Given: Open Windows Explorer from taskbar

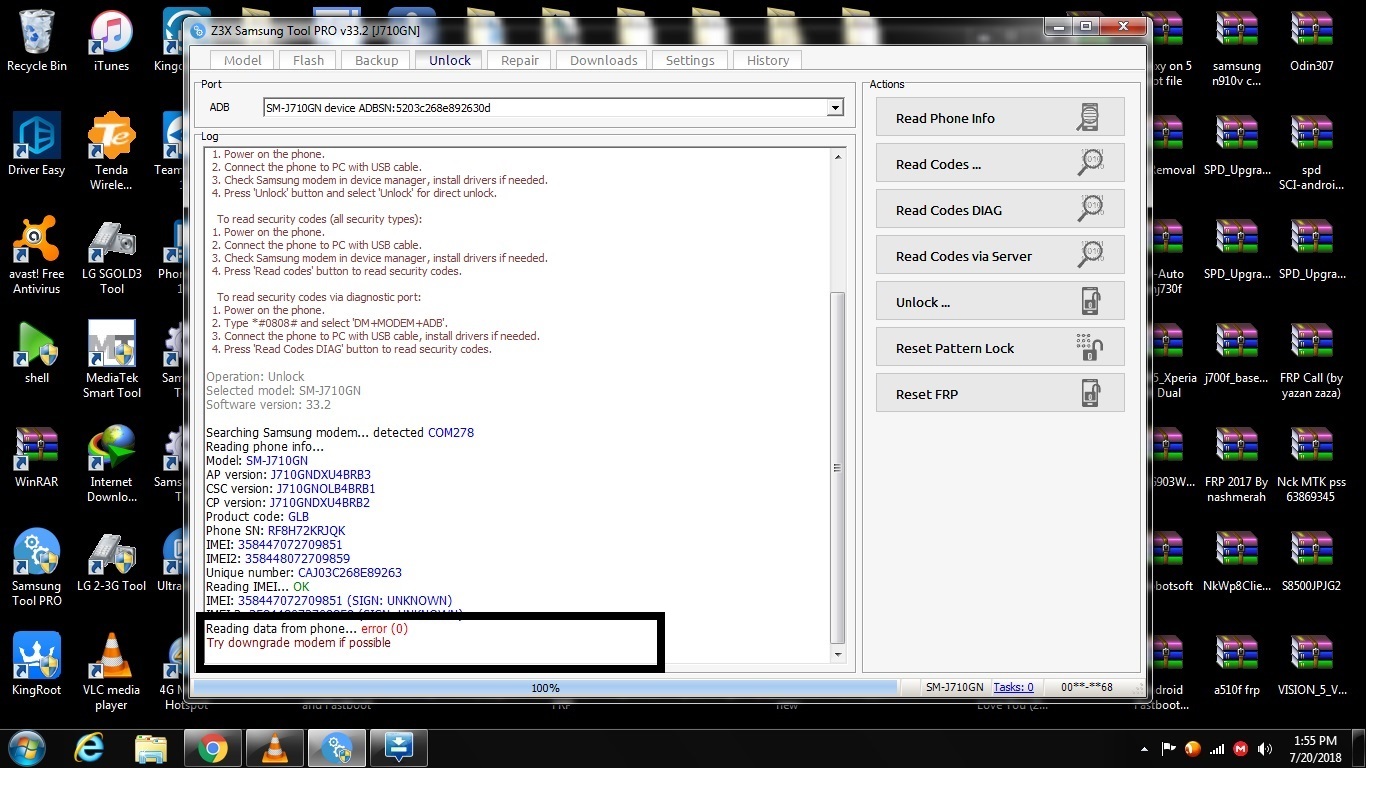Looking at the screenshot, I should pyautogui.click(x=150, y=748).
